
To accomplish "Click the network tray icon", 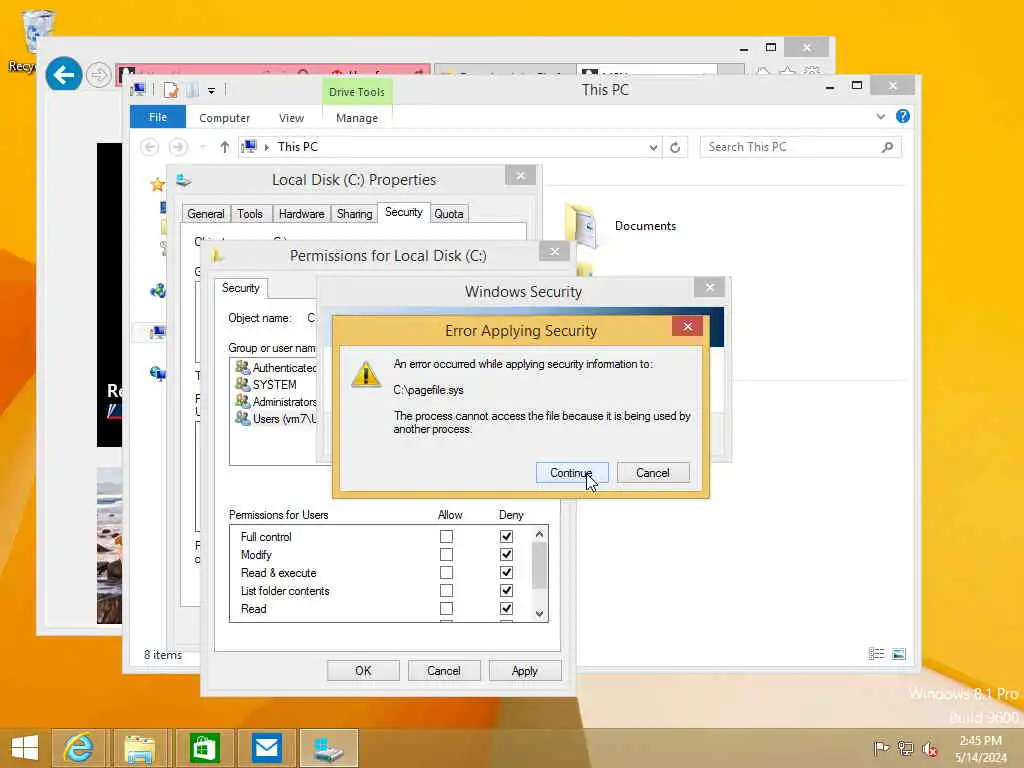I will (905, 748).
